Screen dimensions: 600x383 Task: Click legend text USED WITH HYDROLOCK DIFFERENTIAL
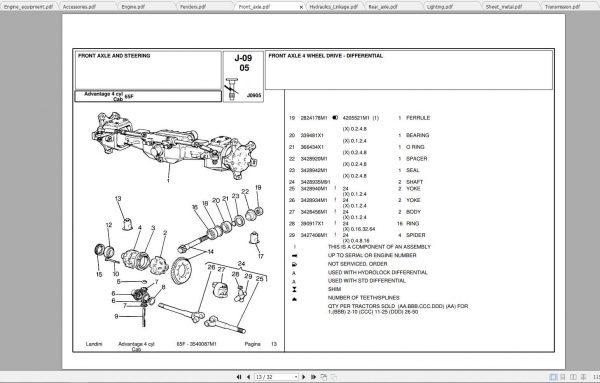378,272
